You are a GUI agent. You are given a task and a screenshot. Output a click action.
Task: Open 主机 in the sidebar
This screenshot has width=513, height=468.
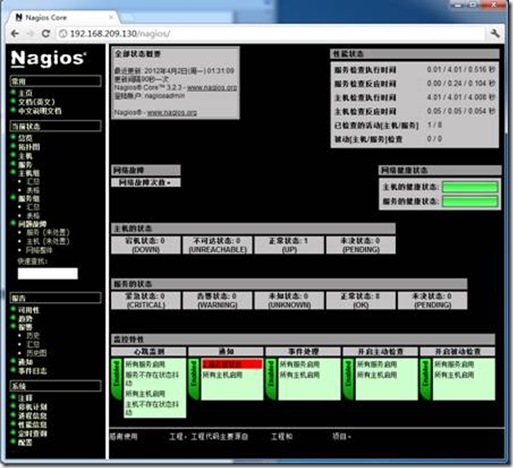point(25,156)
